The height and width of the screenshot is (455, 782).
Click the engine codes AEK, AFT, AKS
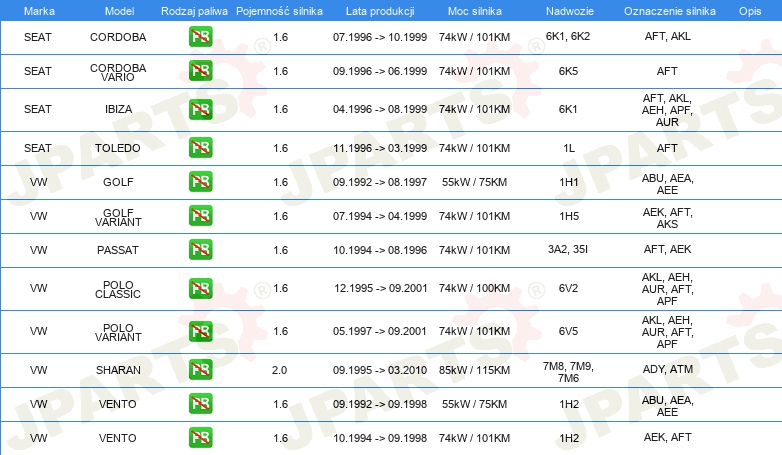tap(667, 218)
